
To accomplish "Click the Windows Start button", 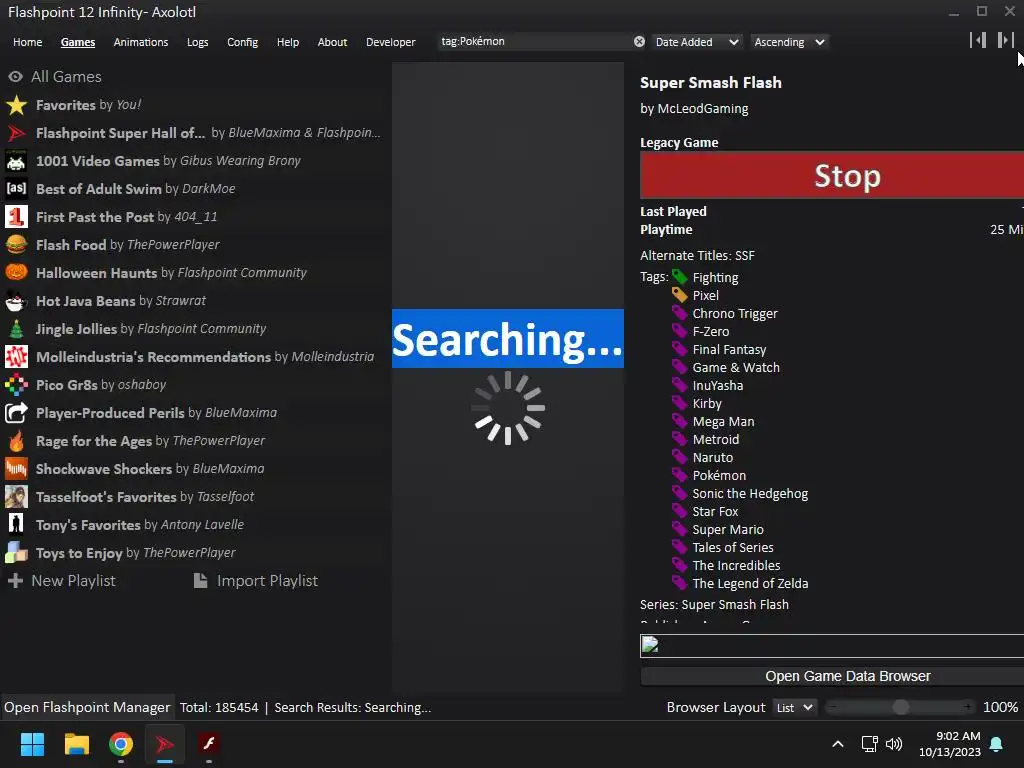I will pyautogui.click(x=32, y=744).
